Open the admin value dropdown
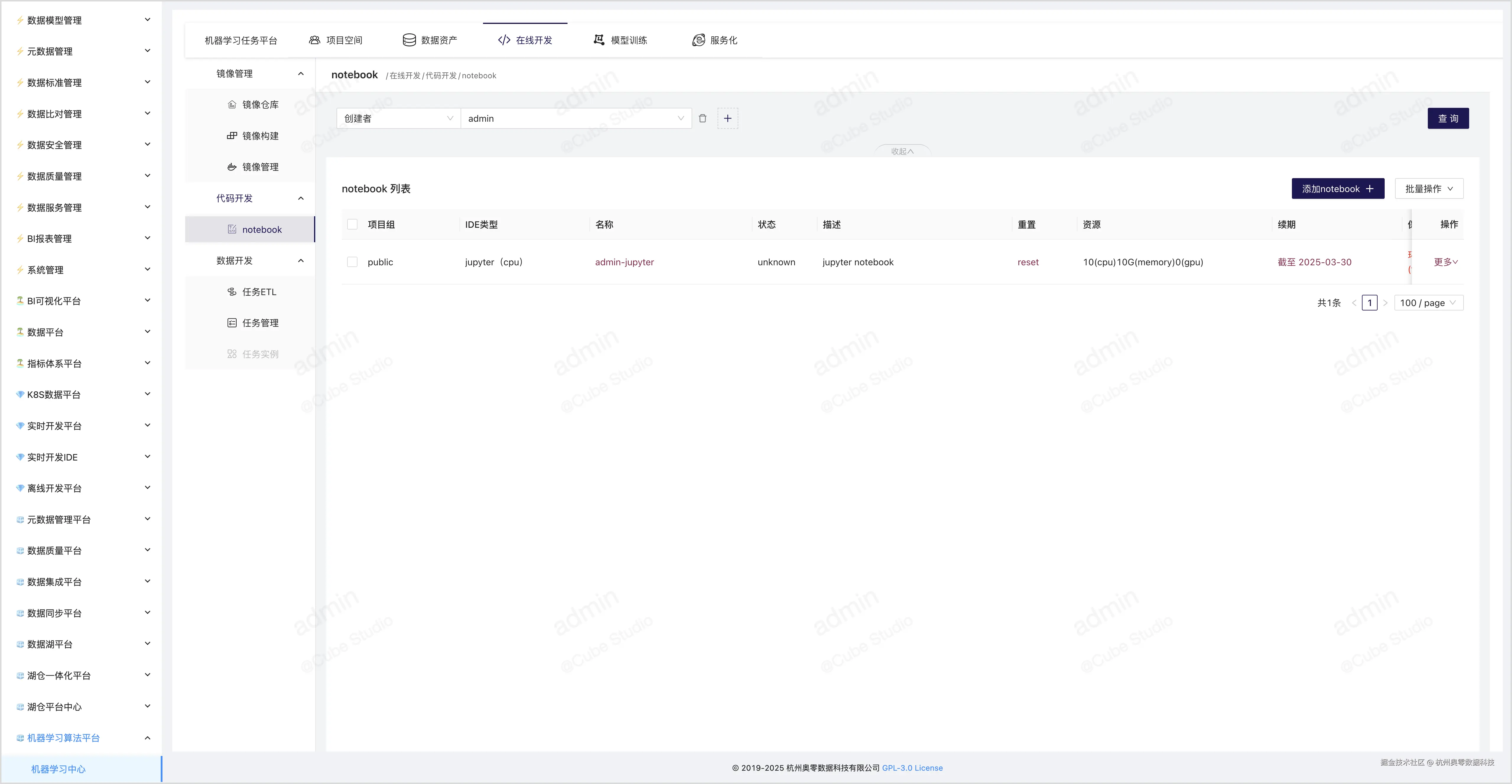This screenshot has height=784, width=1512. coord(575,118)
